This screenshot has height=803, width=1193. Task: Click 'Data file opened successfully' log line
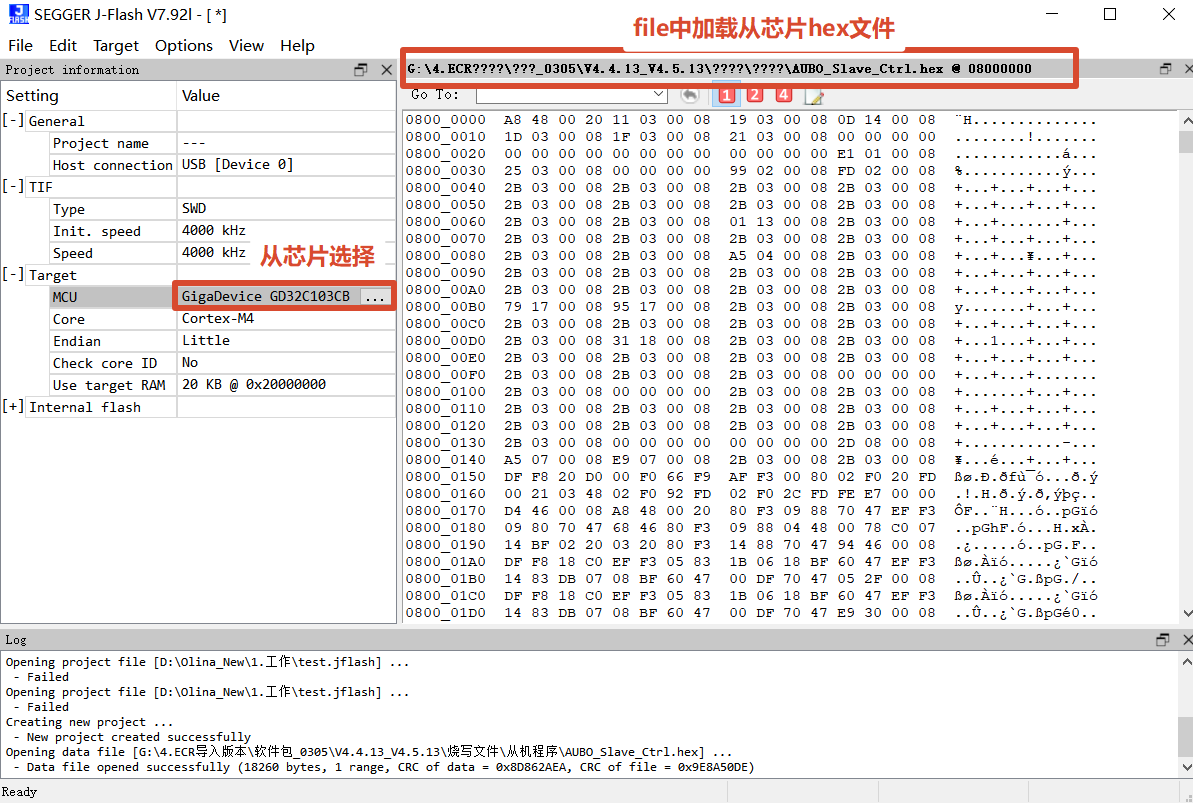tap(390, 767)
